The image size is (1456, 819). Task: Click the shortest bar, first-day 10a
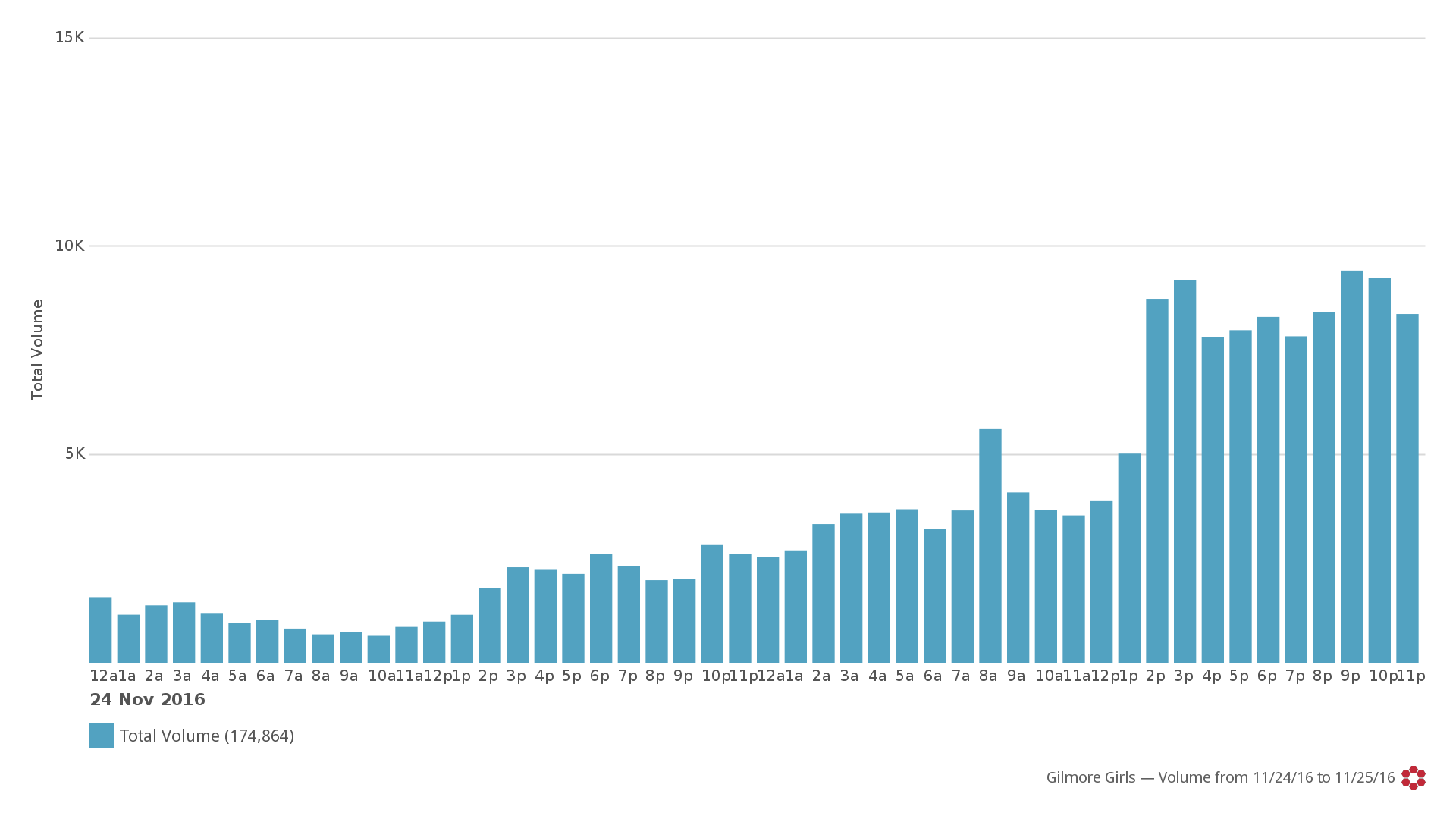378,650
